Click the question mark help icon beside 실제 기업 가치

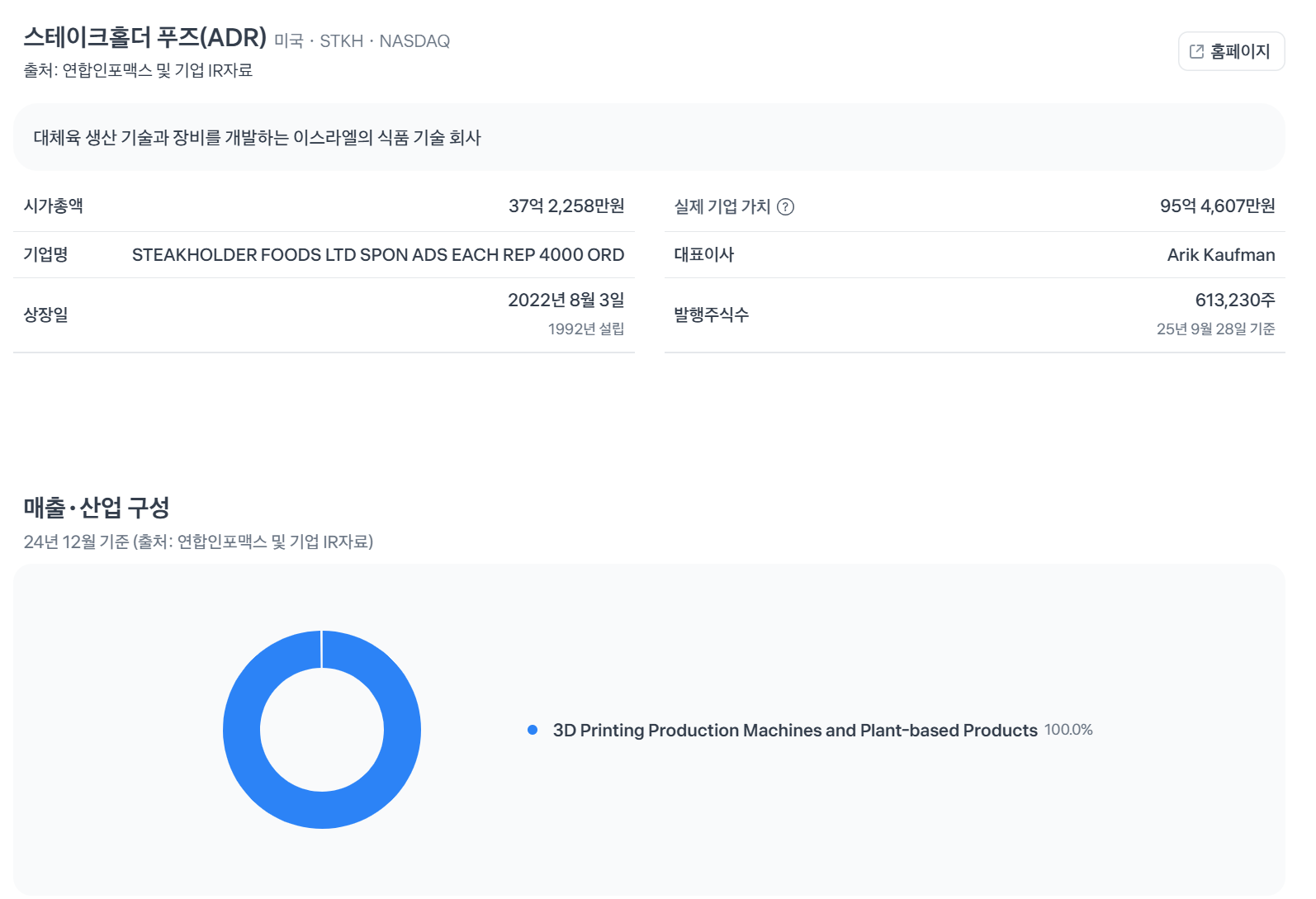(786, 207)
